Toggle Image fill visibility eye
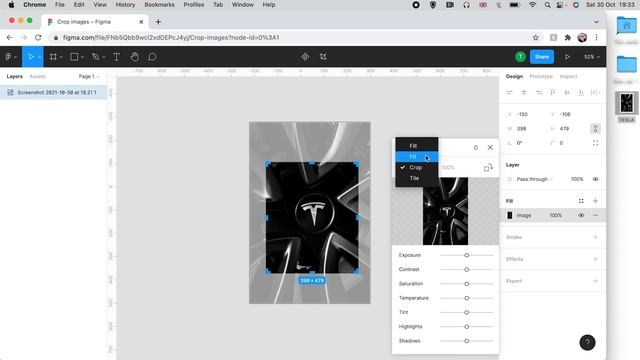640x360 pixels. [581, 215]
